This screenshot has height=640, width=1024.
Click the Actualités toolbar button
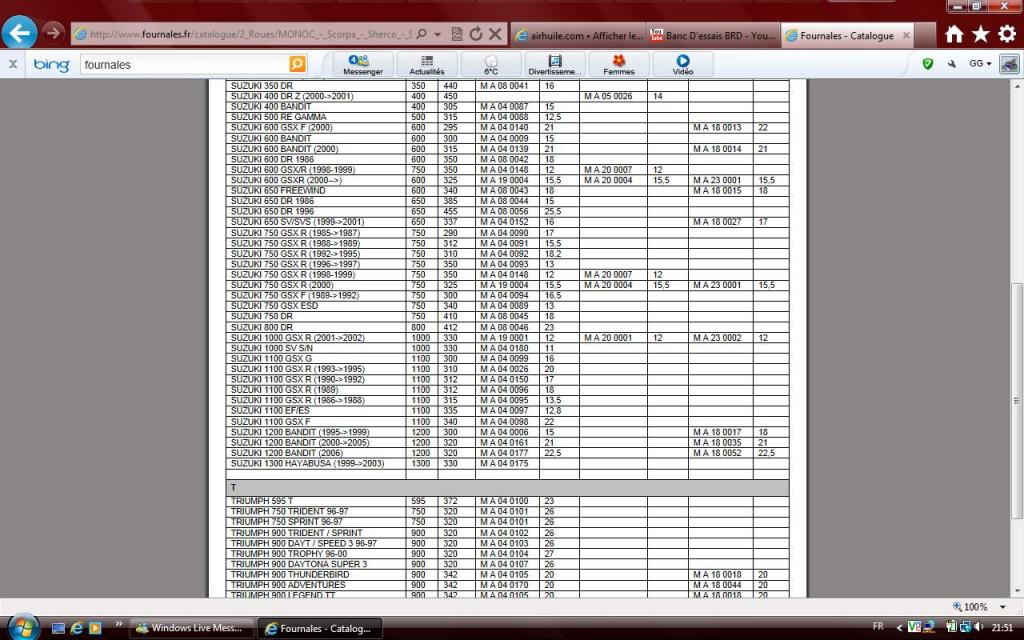[427, 65]
